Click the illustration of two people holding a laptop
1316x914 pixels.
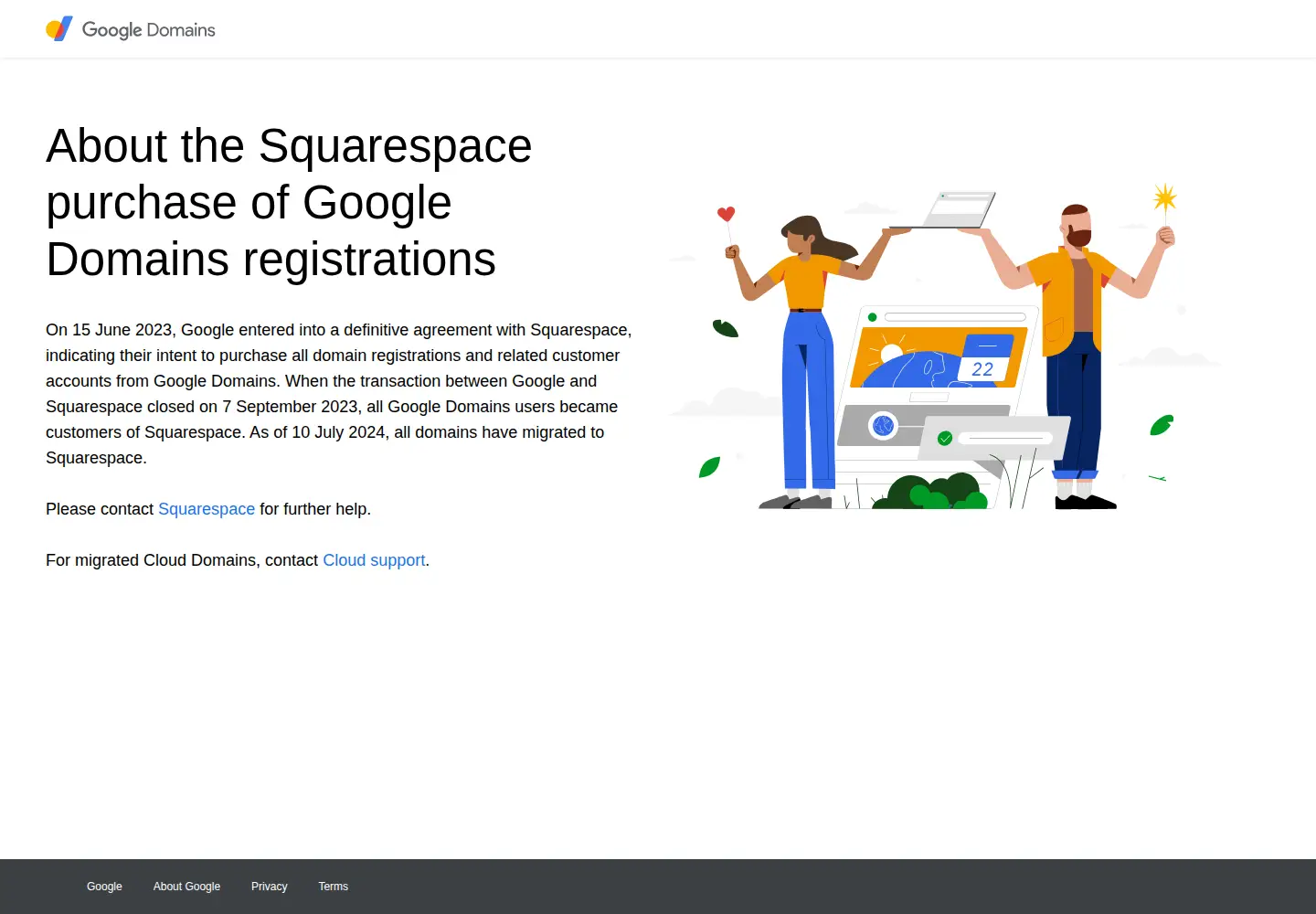946,345
